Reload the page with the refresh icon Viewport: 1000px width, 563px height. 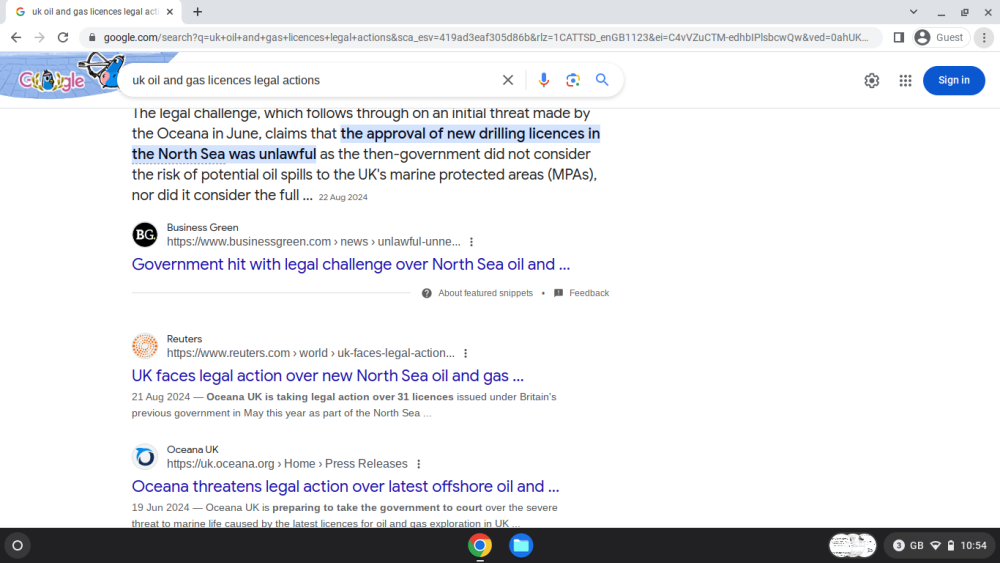tap(62, 38)
